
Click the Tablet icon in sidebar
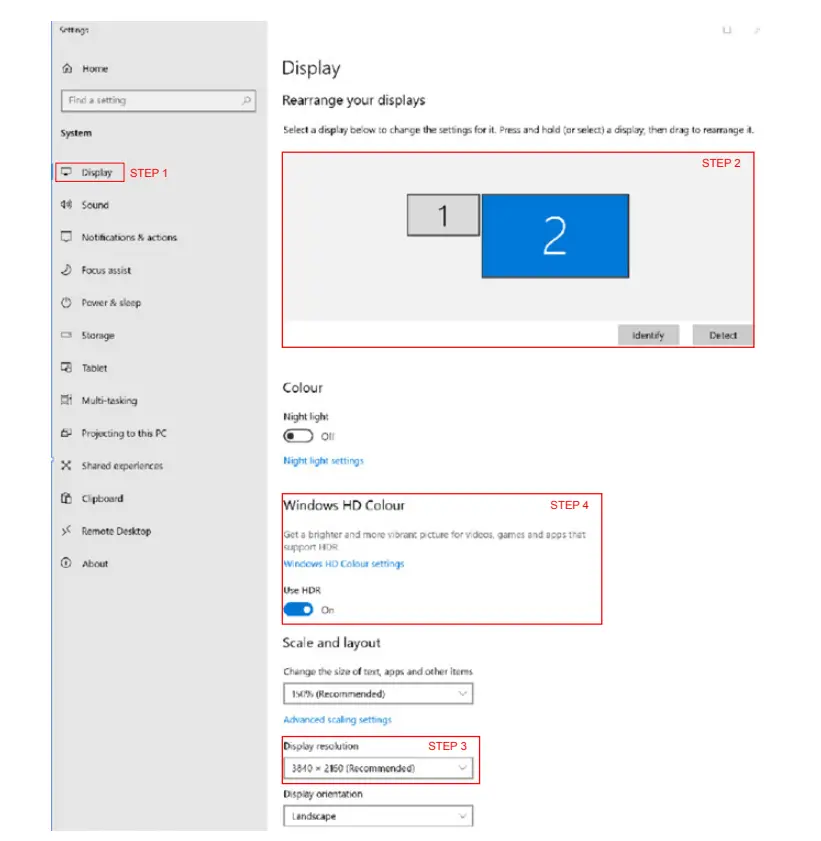pos(66,367)
